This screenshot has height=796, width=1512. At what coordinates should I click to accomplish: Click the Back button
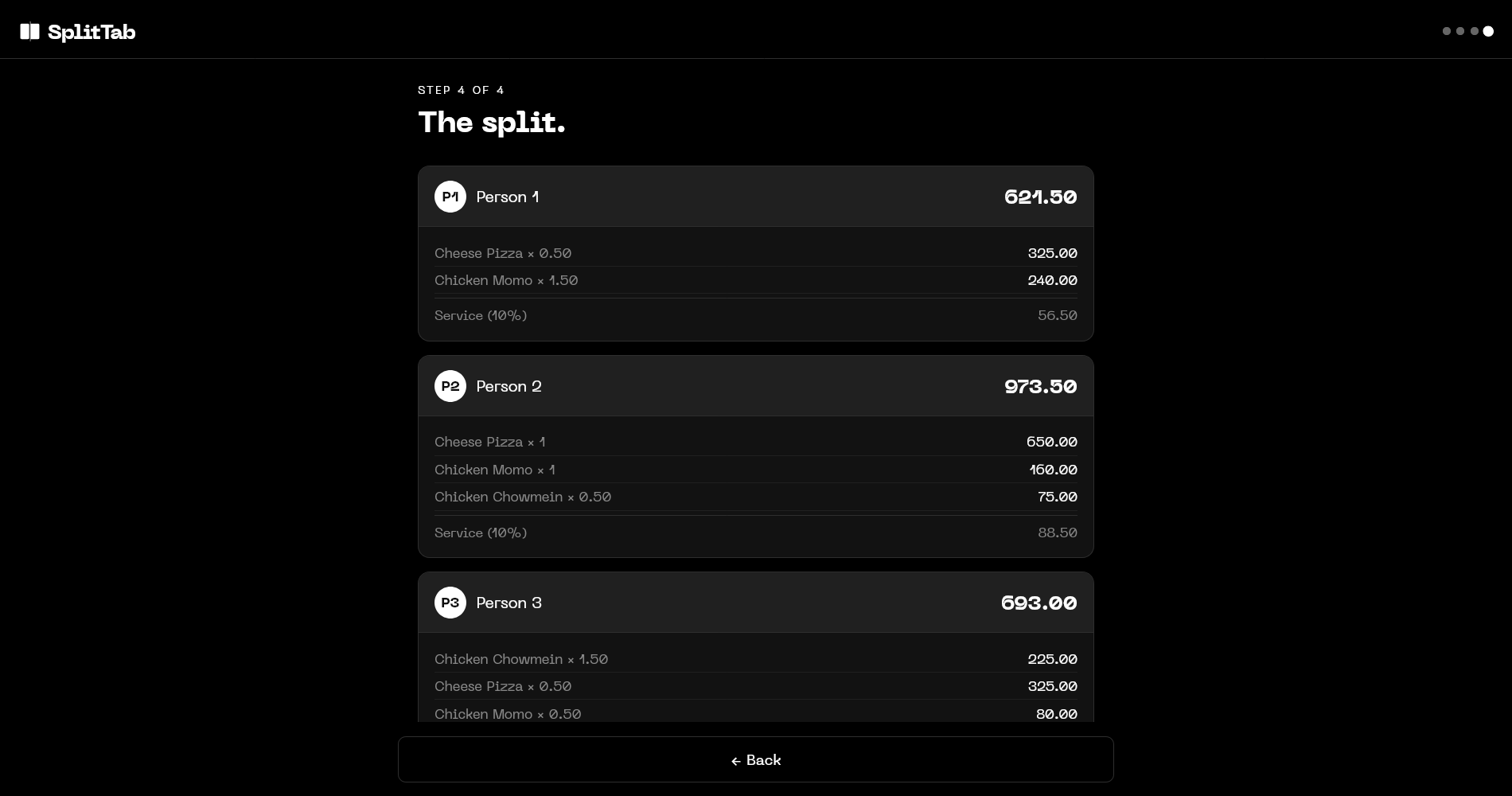755,760
